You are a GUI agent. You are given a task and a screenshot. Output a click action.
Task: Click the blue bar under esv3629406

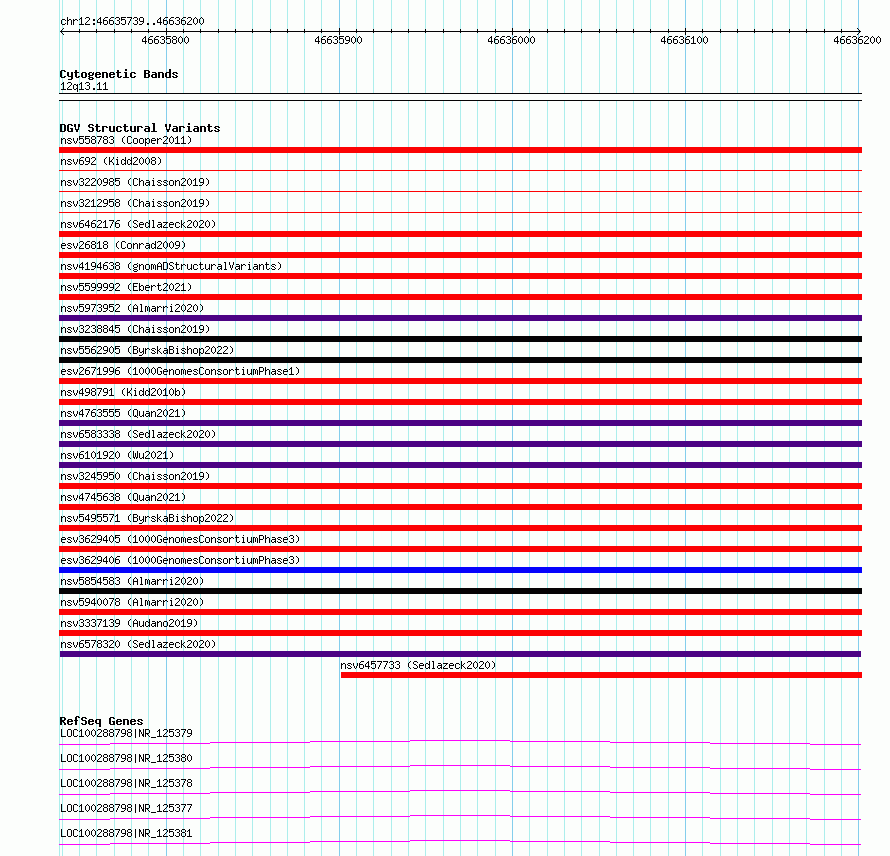[460, 570]
